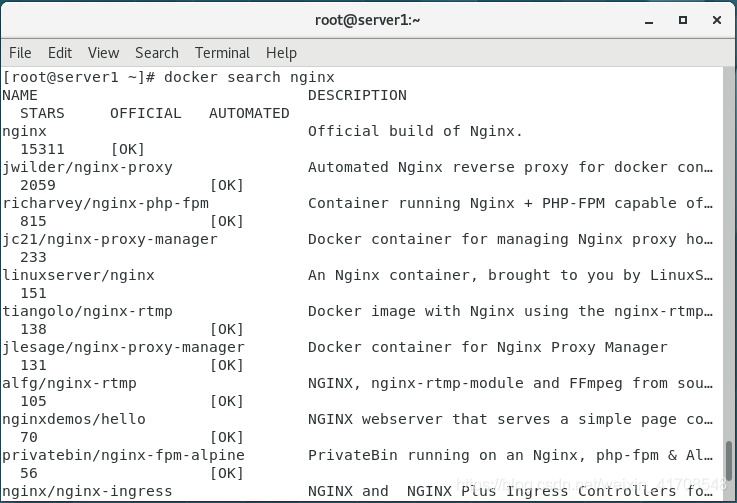Click linuxserver/nginx image name
This screenshot has height=503, width=737.
78,275
